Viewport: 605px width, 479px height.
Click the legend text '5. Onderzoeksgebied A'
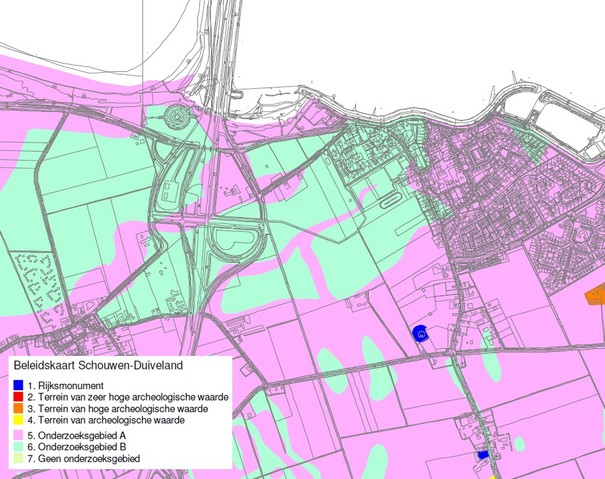click(x=77, y=436)
